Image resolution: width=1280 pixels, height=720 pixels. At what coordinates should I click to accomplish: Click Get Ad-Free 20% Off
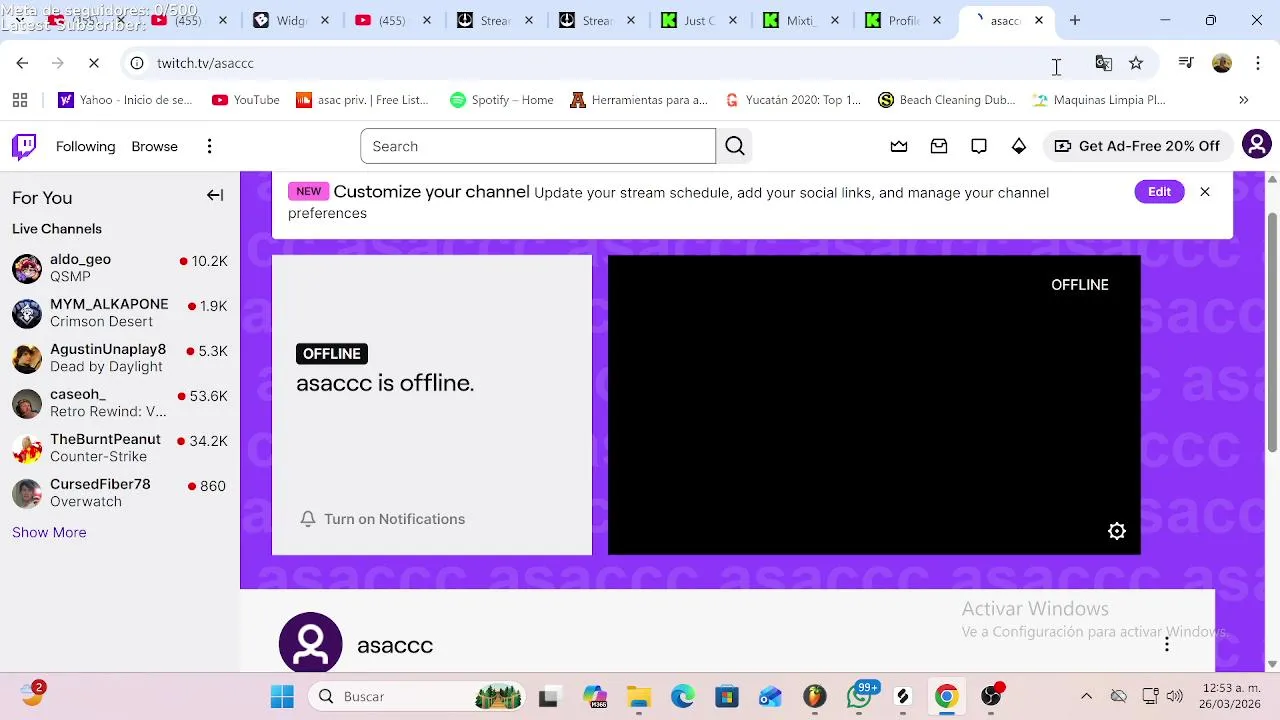point(1137,146)
